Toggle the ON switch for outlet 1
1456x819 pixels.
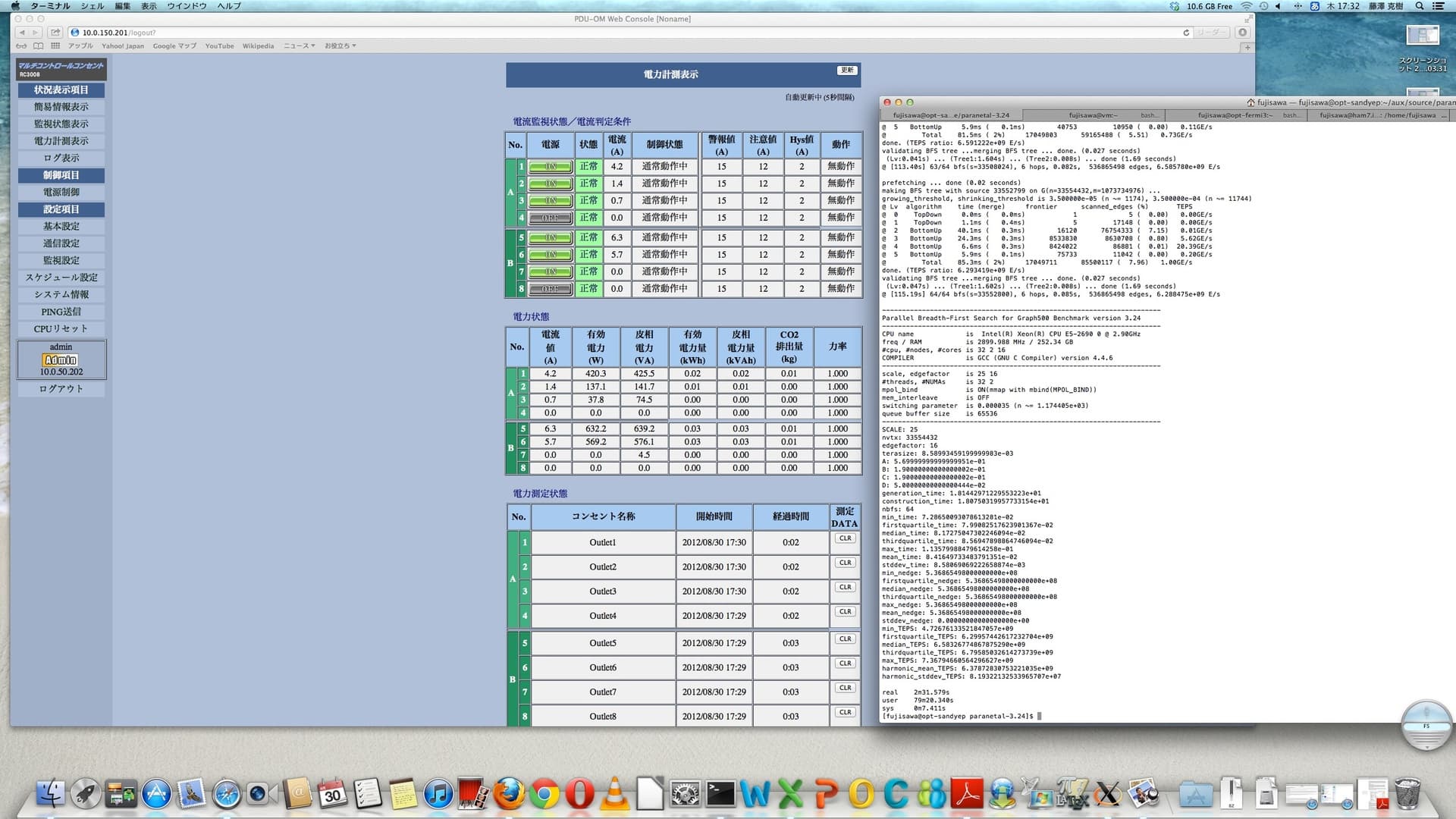pyautogui.click(x=551, y=167)
